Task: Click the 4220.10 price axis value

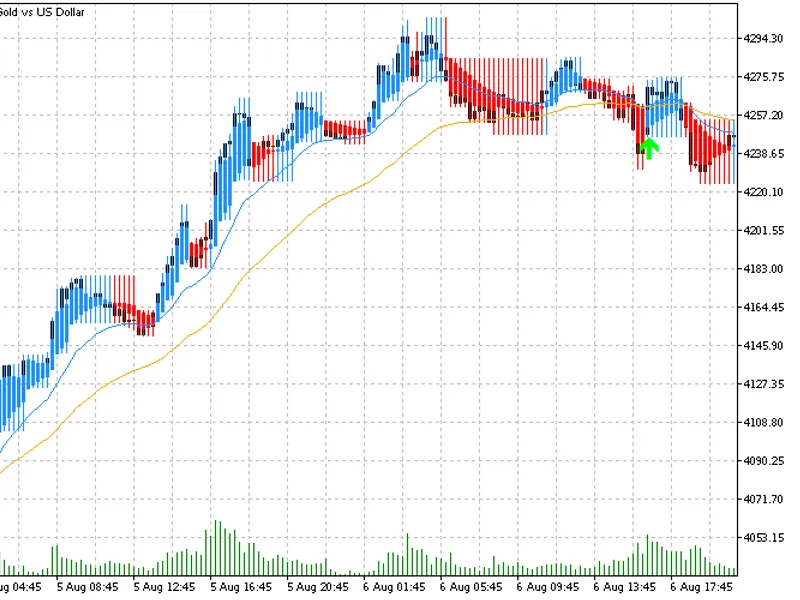Action: [x=763, y=192]
